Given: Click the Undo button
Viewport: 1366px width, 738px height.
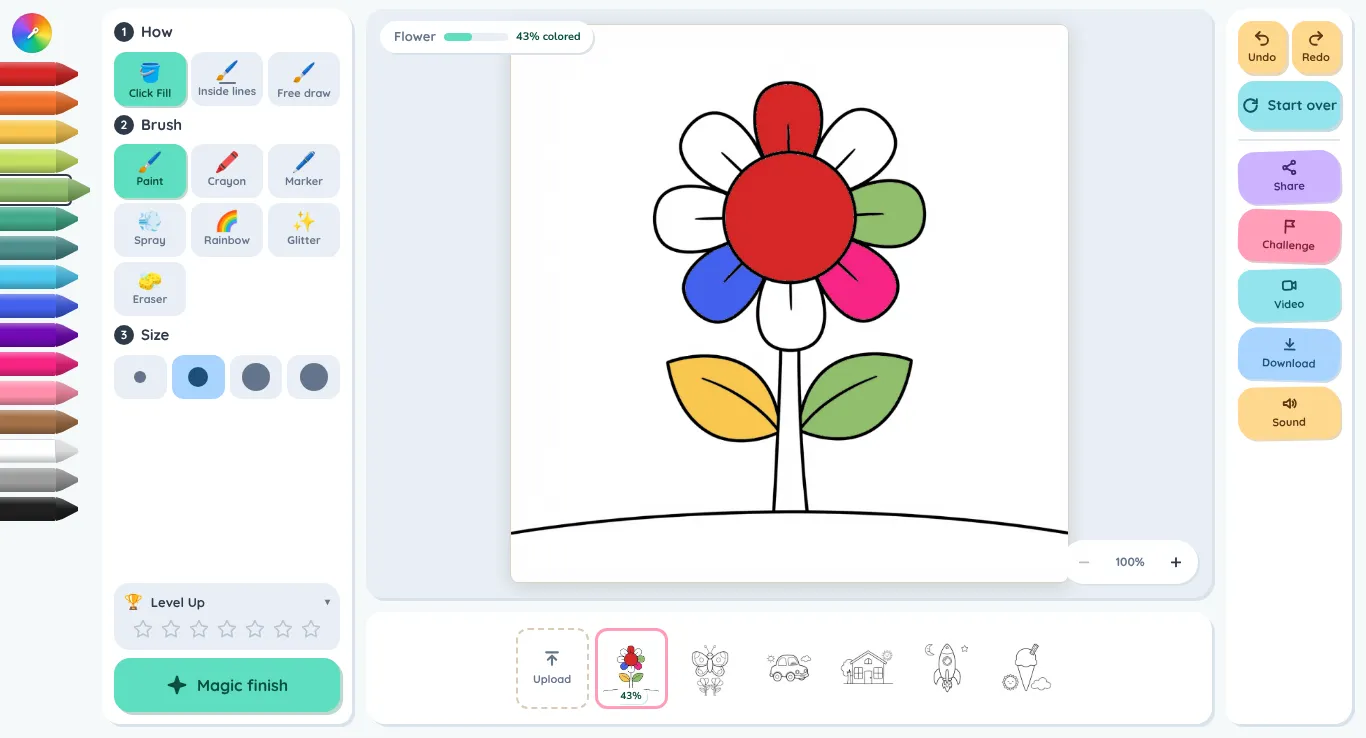Looking at the screenshot, I should coord(1262,47).
